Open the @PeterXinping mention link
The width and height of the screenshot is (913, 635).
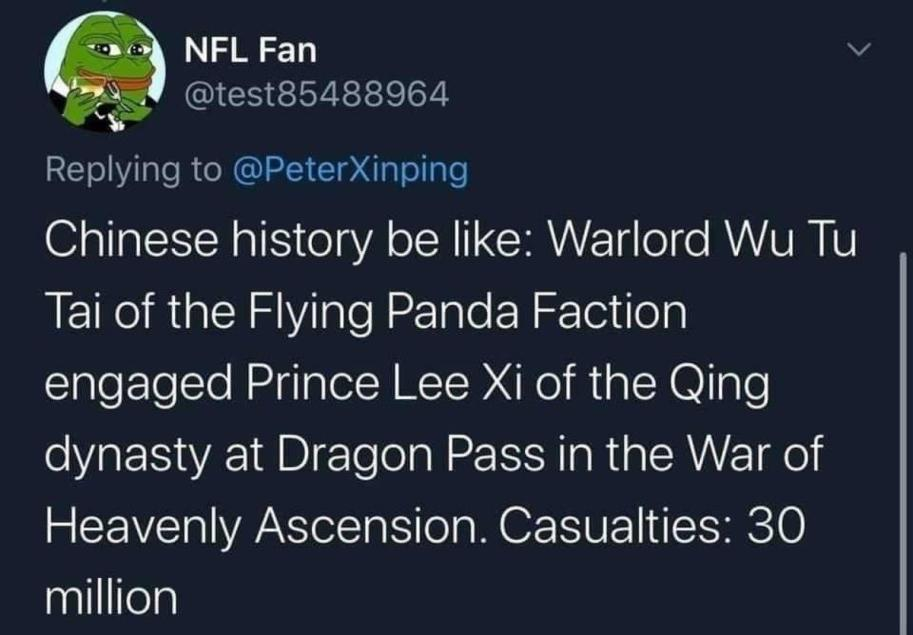click(350, 169)
